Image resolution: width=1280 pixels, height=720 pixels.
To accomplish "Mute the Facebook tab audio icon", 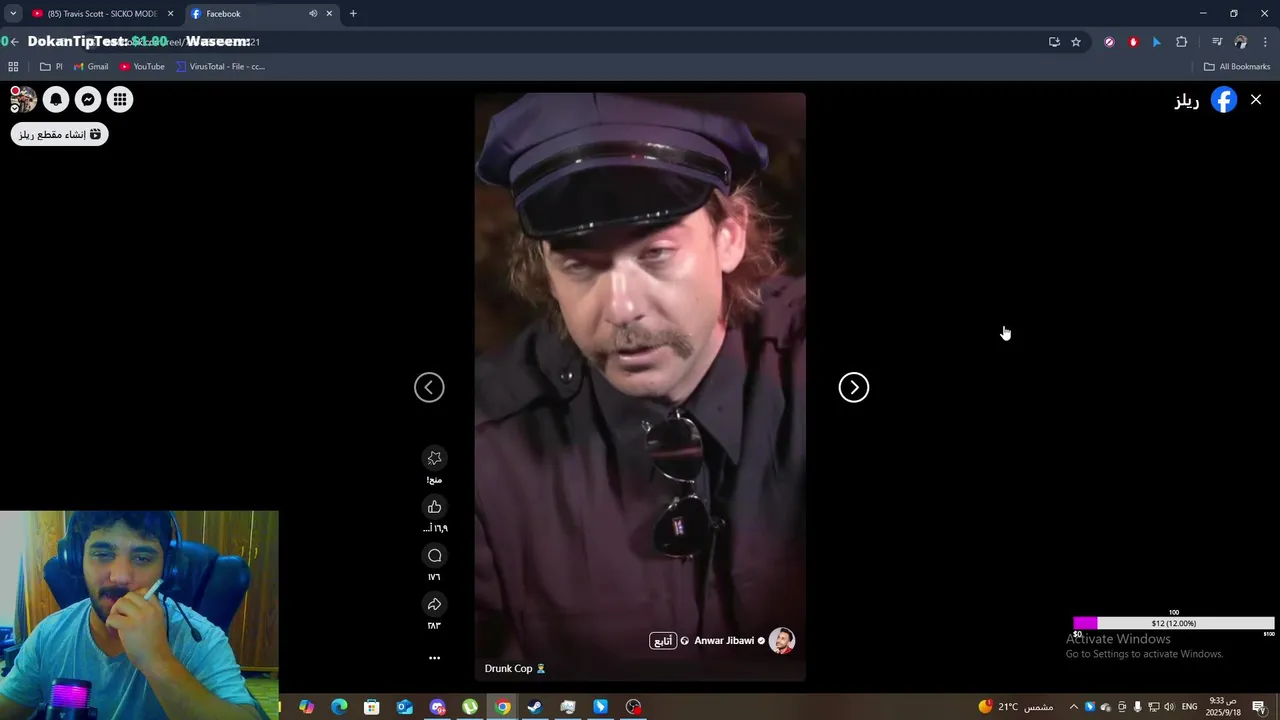I will 313,14.
